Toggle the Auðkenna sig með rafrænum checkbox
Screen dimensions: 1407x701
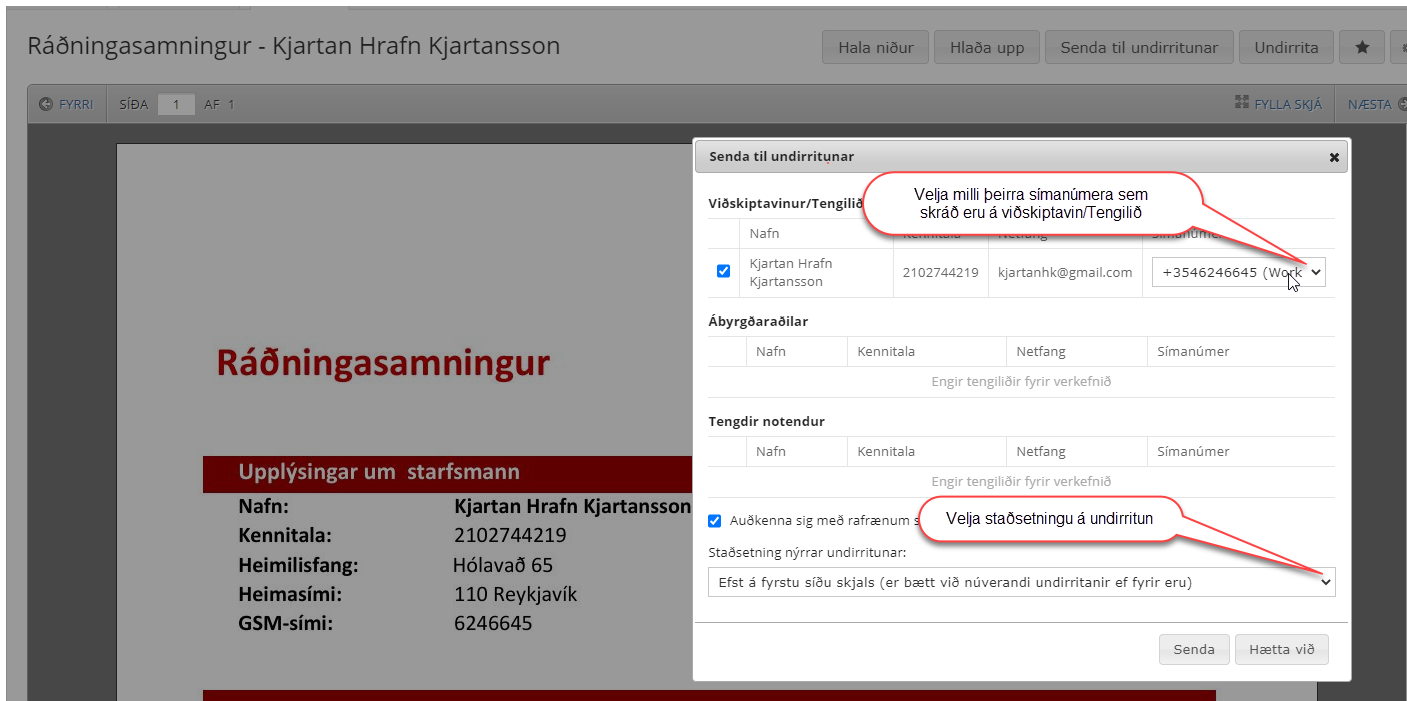pos(715,520)
